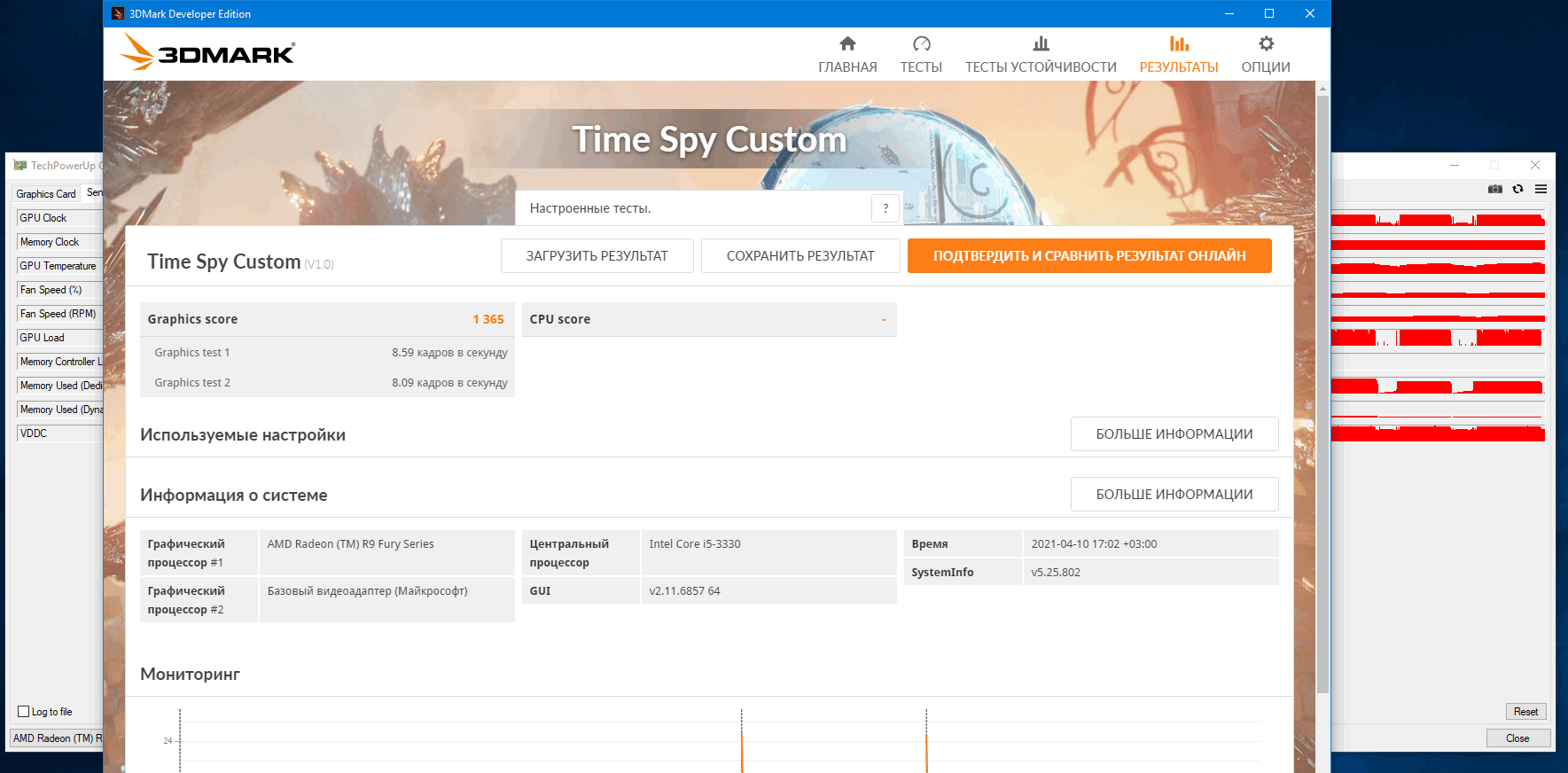The image size is (1568, 773).
Task: Click the Graphics test 1 row
Action: 327,352
